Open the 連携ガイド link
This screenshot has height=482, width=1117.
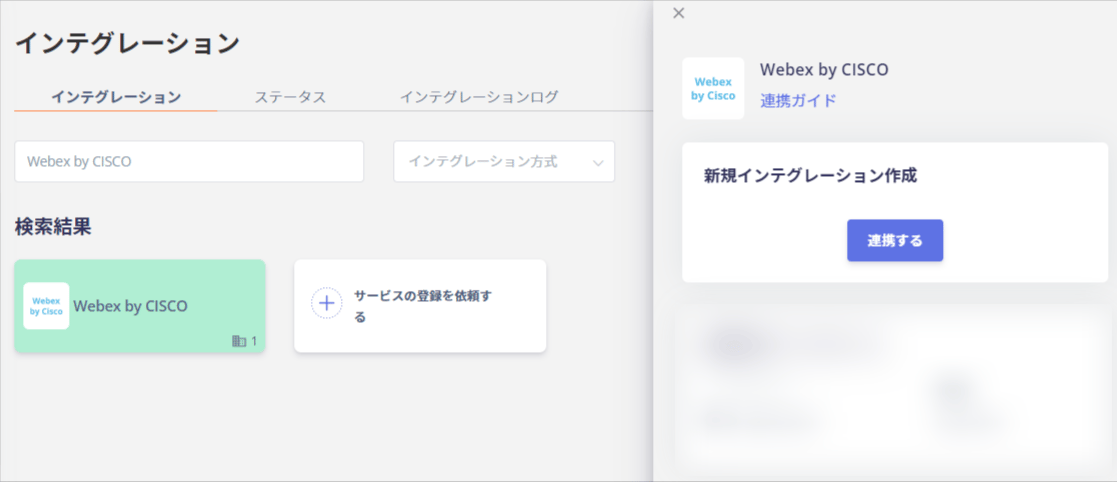pyautogui.click(x=798, y=100)
